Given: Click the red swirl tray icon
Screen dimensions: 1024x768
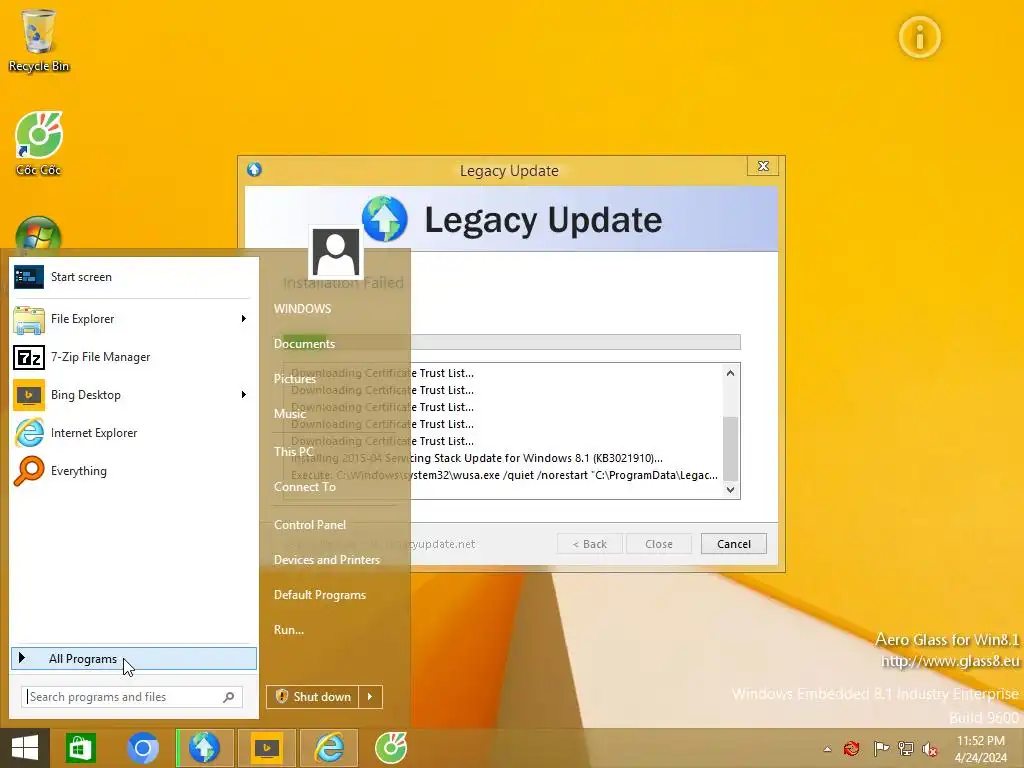Looking at the screenshot, I should (x=852, y=748).
